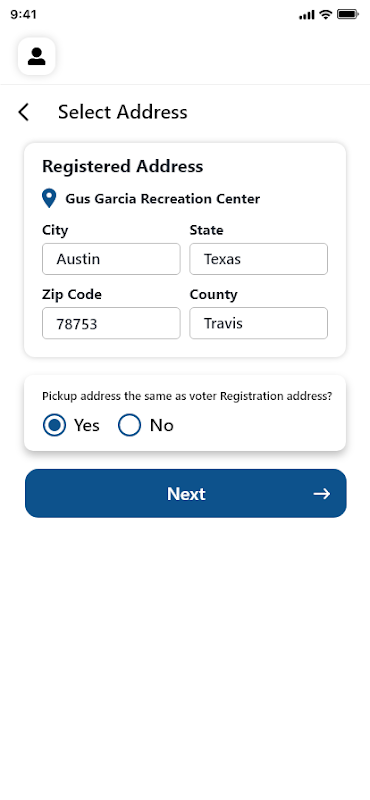370x800 pixels.
Task: Tap the No option label
Action: pos(162,425)
